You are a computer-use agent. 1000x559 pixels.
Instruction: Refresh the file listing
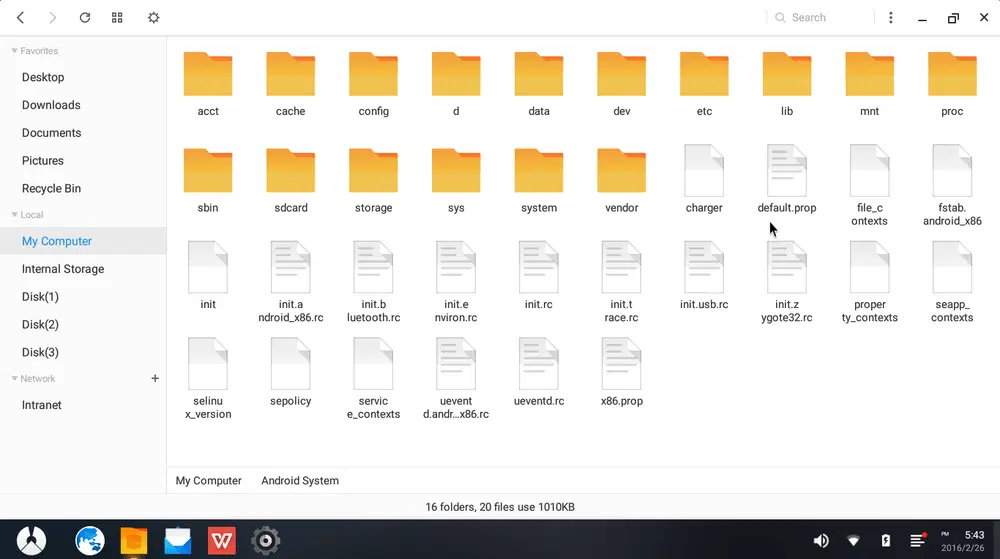[x=85, y=18]
